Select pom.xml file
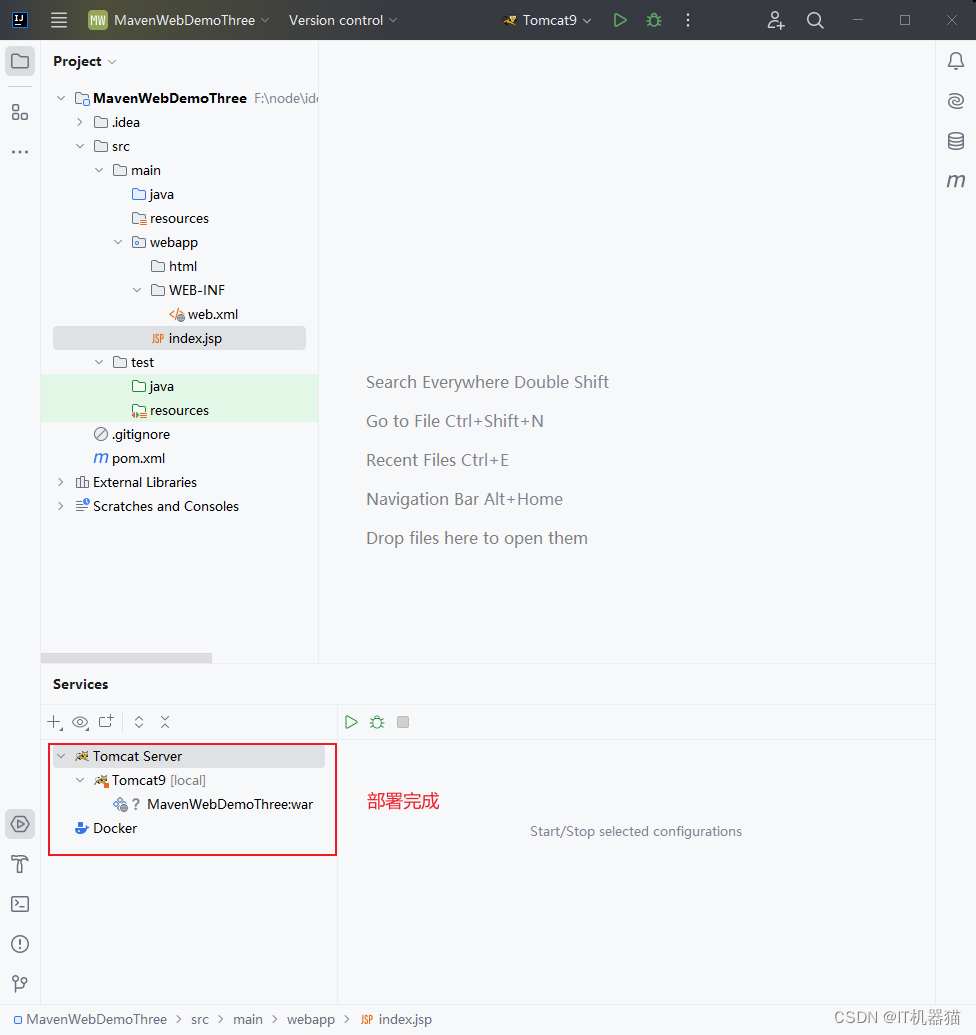The image size is (976, 1035). [129, 458]
